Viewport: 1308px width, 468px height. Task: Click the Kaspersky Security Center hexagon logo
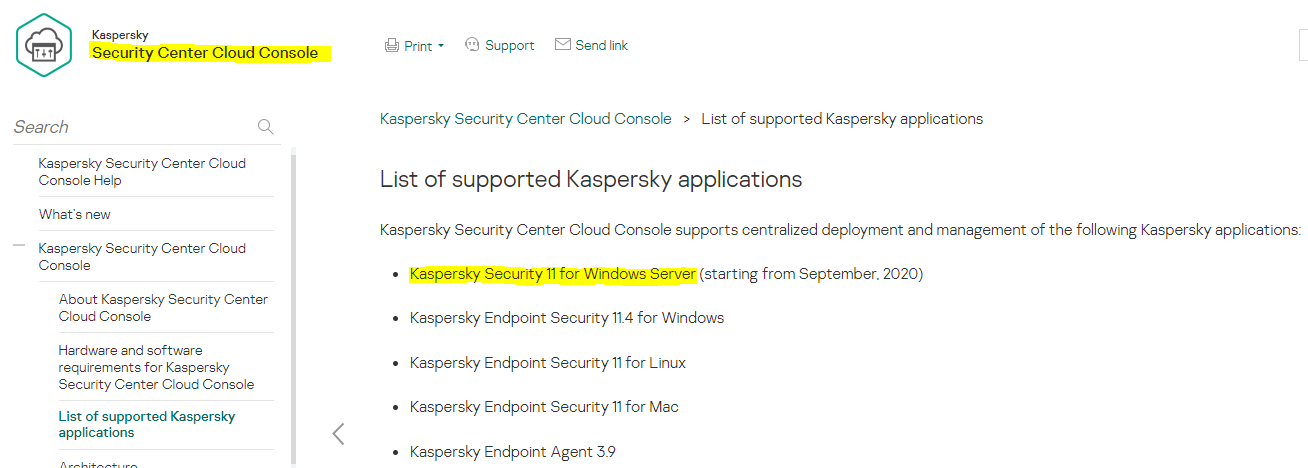click(x=44, y=45)
